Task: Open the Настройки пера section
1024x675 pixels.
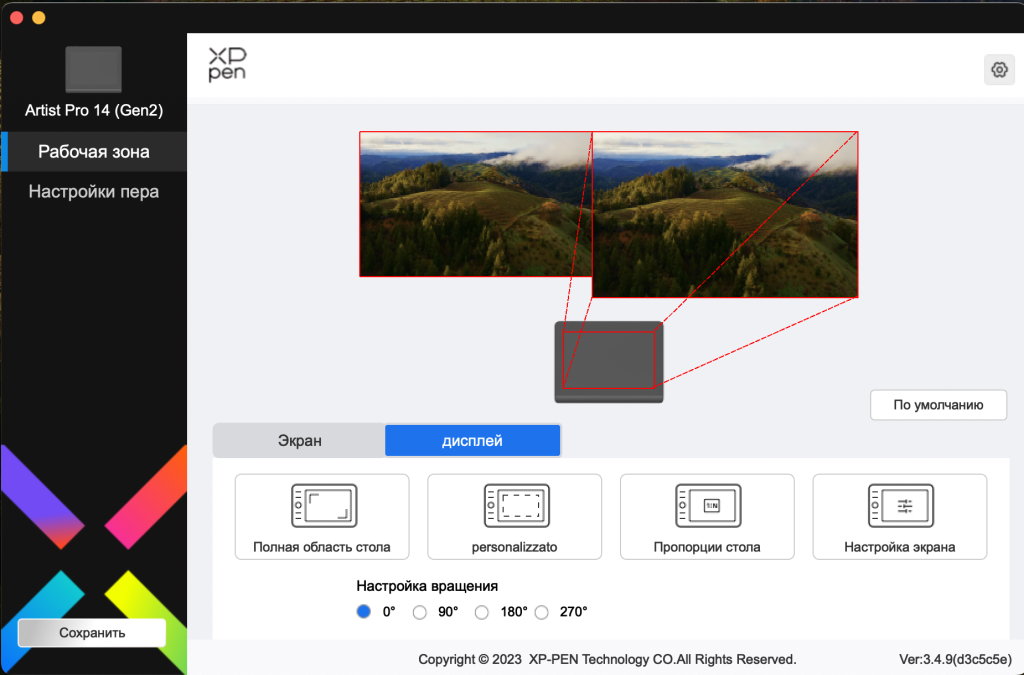Action: point(94,191)
